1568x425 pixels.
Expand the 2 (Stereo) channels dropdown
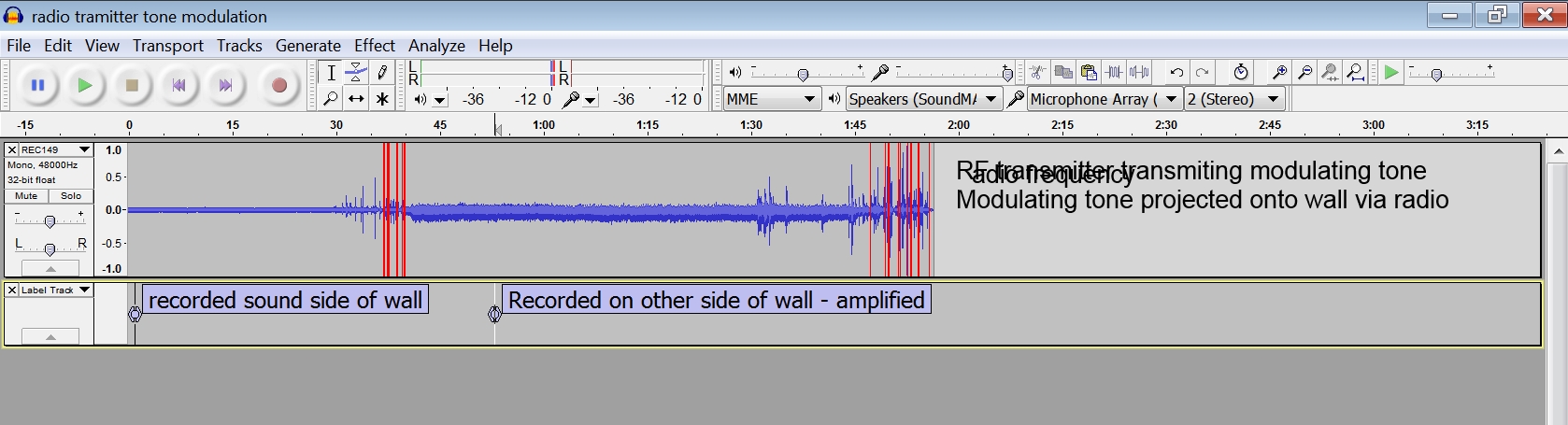pos(1233,99)
